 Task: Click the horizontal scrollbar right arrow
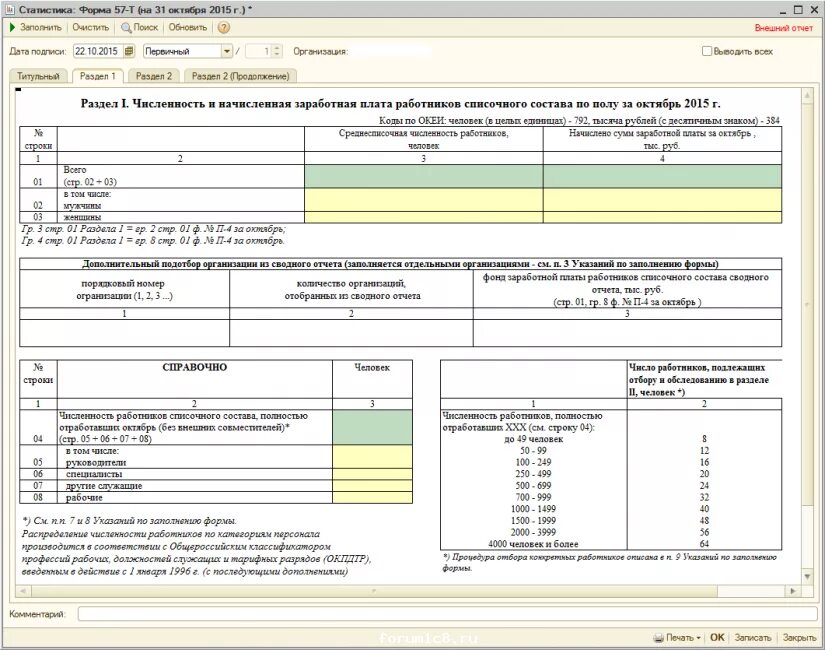(x=793, y=591)
